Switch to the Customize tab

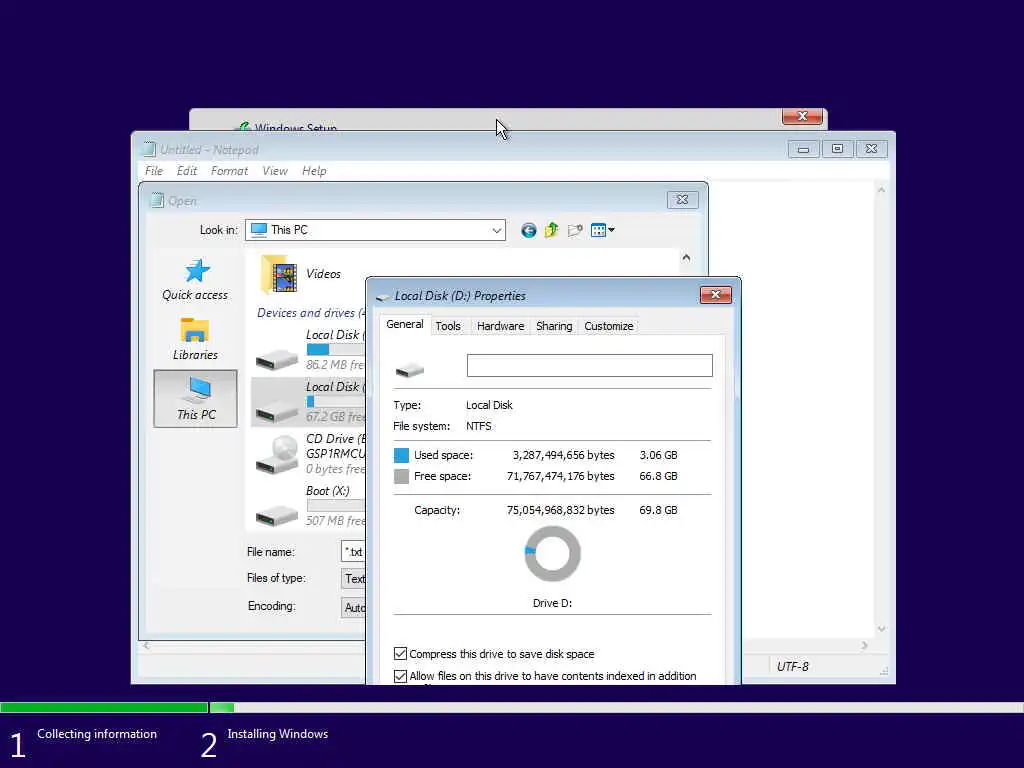tap(609, 326)
